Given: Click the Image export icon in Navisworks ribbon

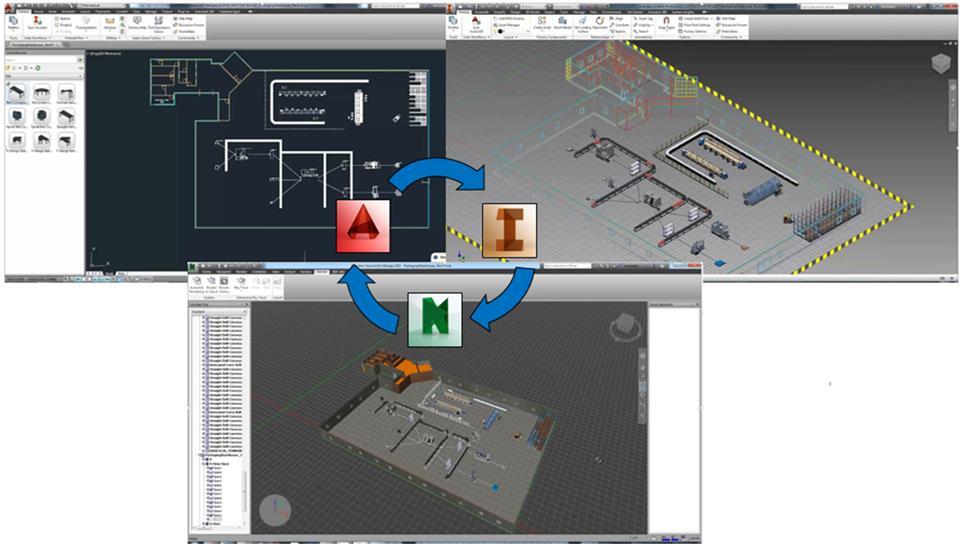Looking at the screenshot, I should (277, 283).
